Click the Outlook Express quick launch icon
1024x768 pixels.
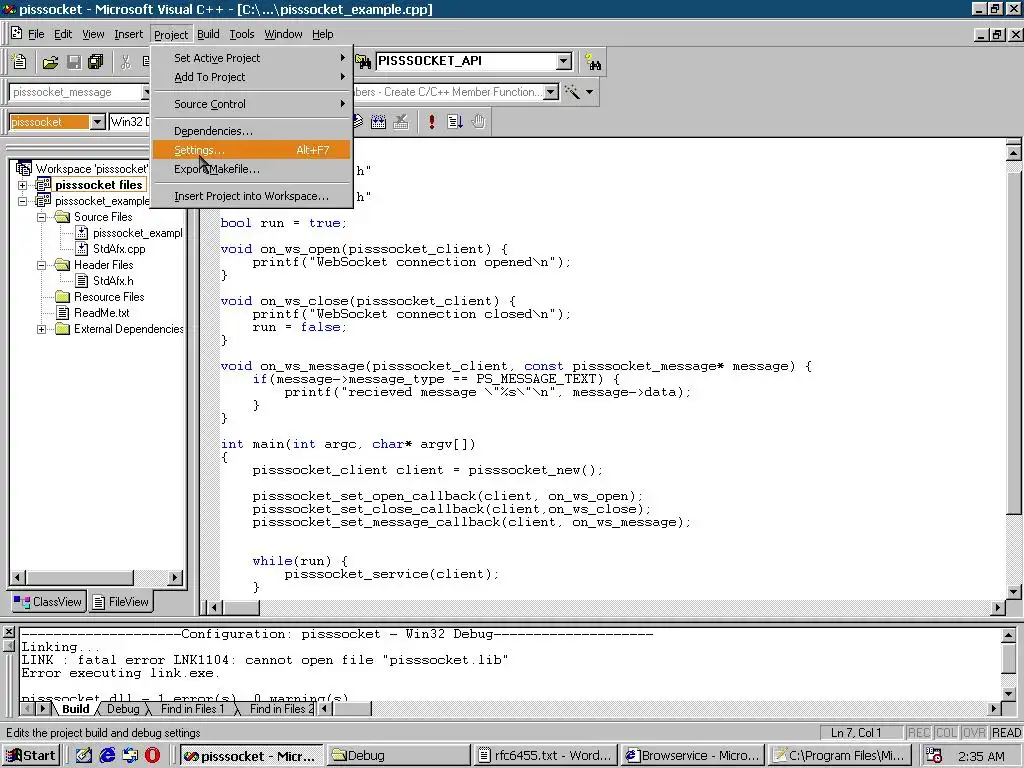[x=130, y=756]
